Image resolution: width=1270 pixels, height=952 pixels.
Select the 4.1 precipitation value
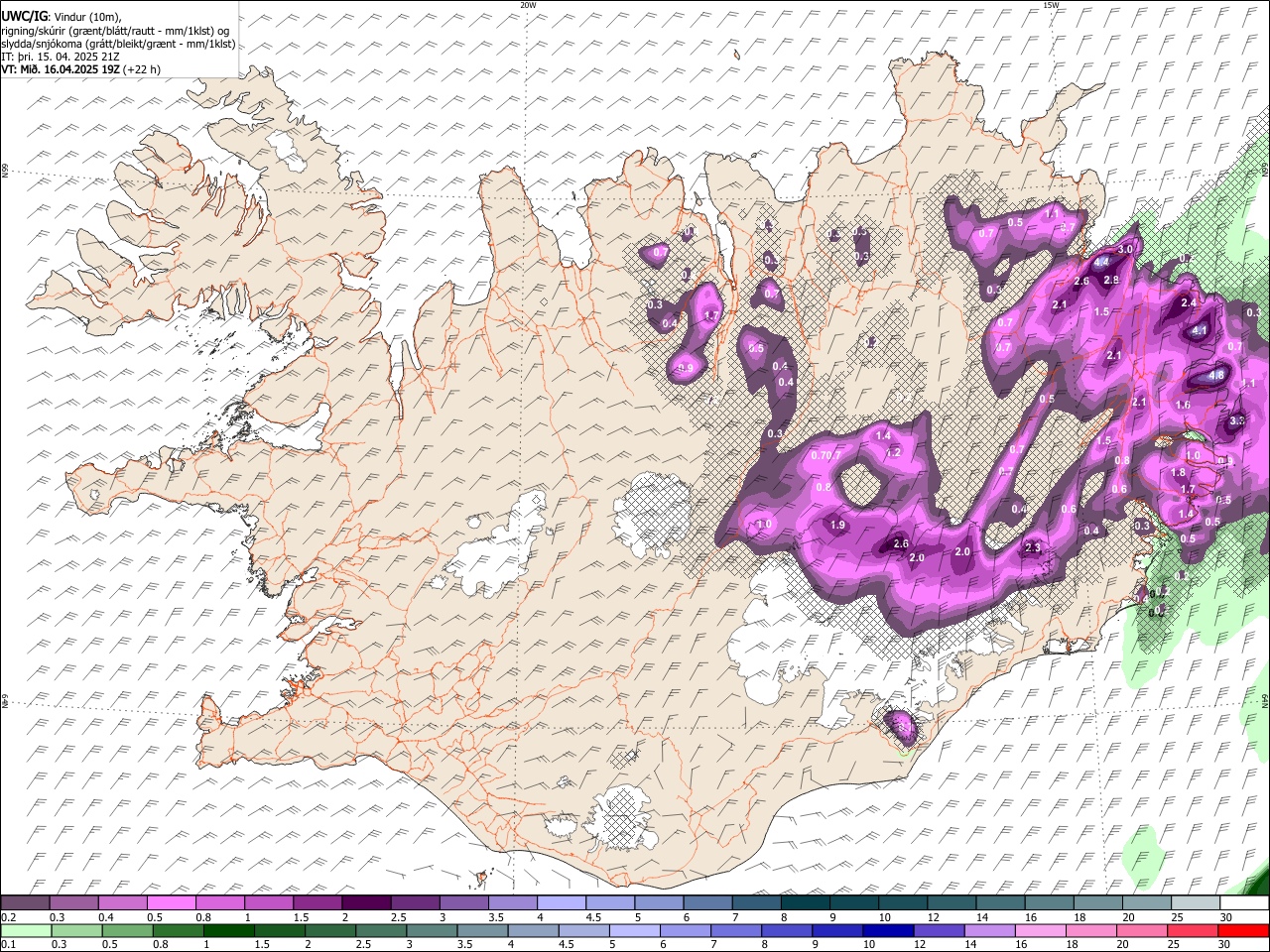point(1199,330)
